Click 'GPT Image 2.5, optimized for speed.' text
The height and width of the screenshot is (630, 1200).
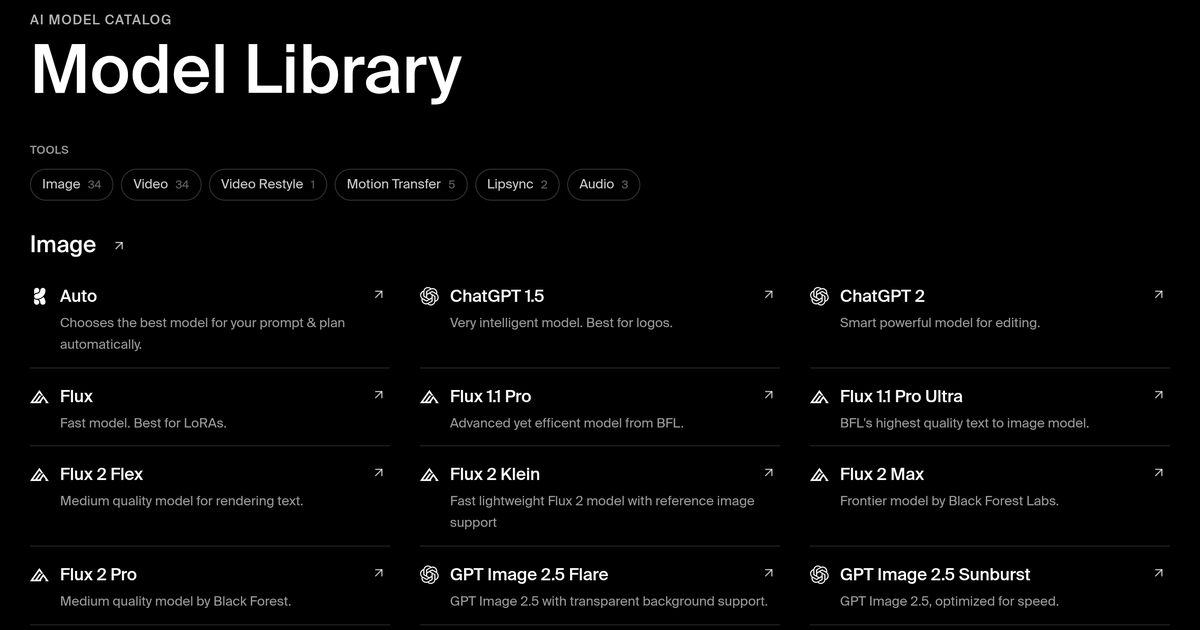(x=949, y=601)
